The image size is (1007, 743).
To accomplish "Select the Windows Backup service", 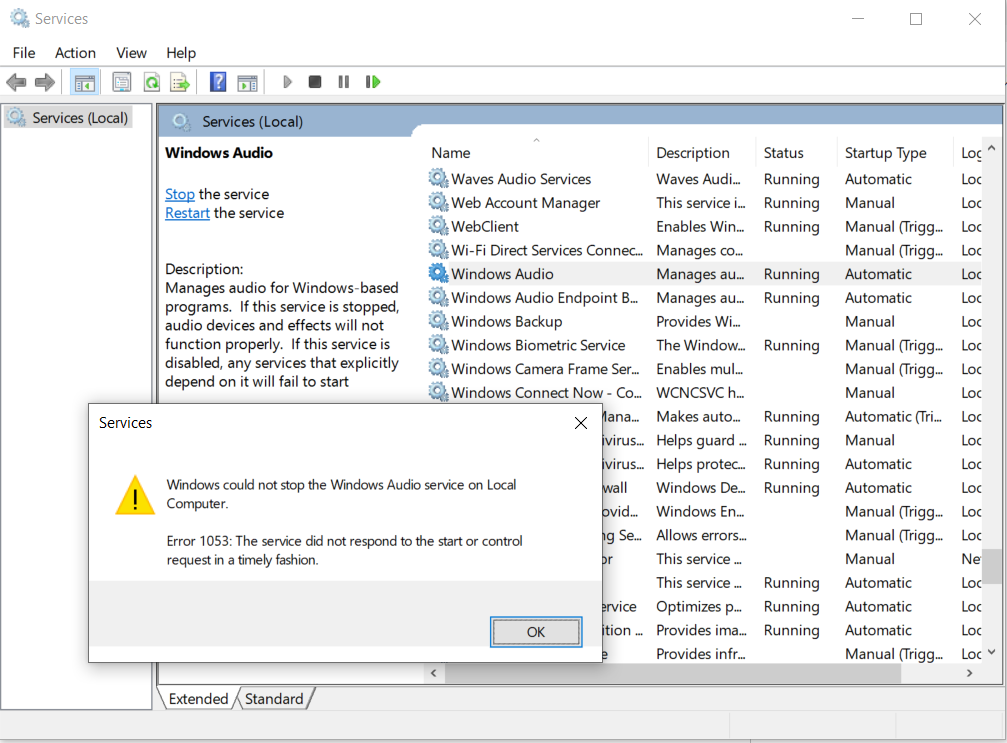I will tap(507, 322).
